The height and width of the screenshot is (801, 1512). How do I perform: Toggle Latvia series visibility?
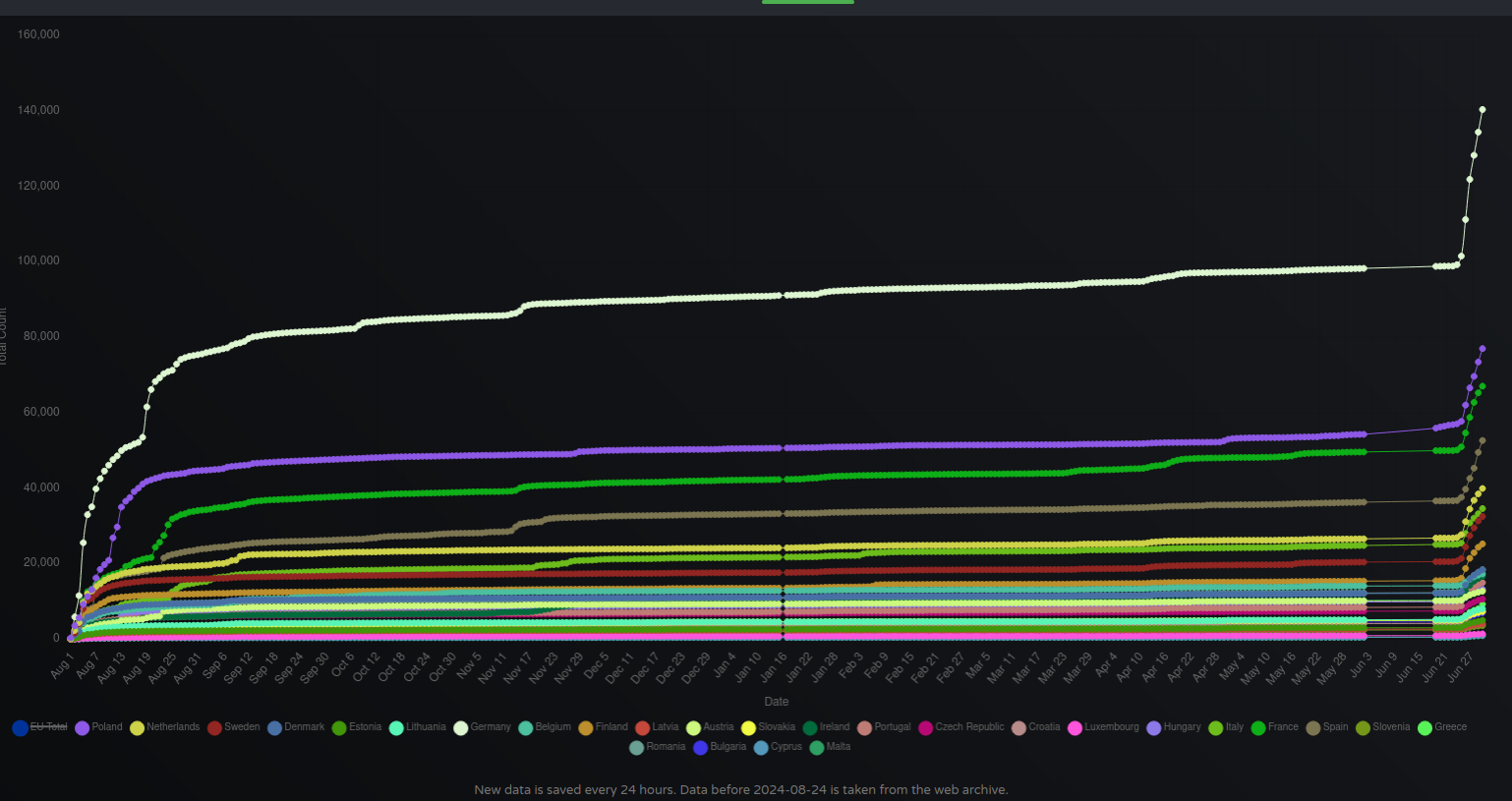coord(657,727)
